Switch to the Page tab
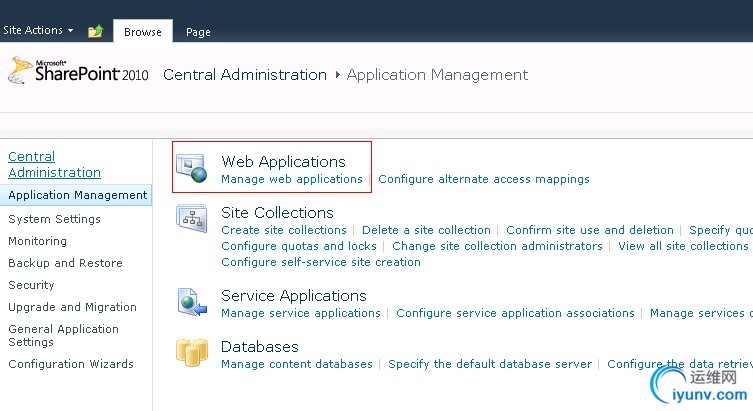The image size is (753, 411). pyautogui.click(x=198, y=32)
